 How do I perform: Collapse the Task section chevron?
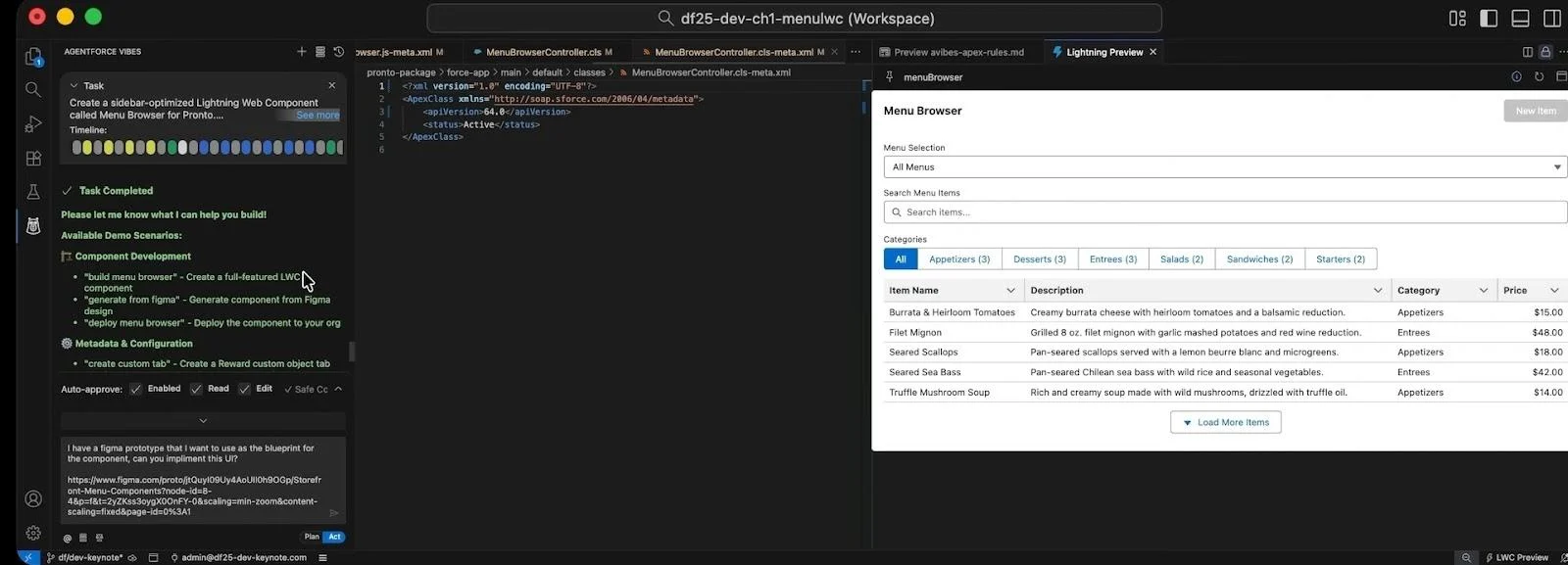(73, 86)
